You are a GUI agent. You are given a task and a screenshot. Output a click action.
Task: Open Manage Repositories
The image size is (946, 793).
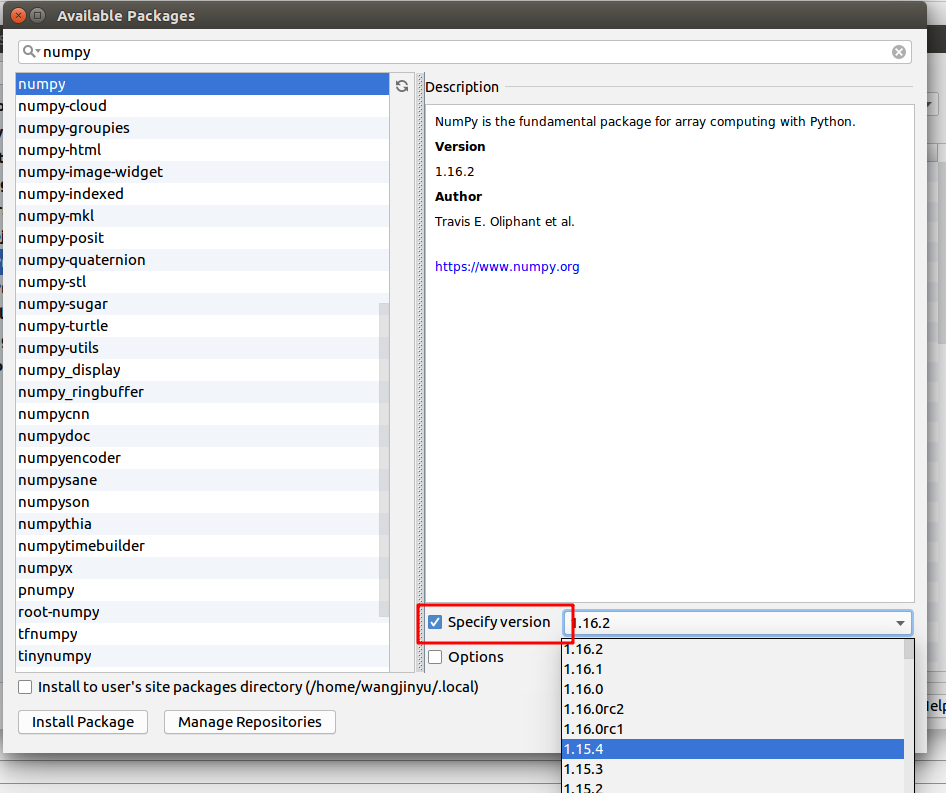coord(250,722)
